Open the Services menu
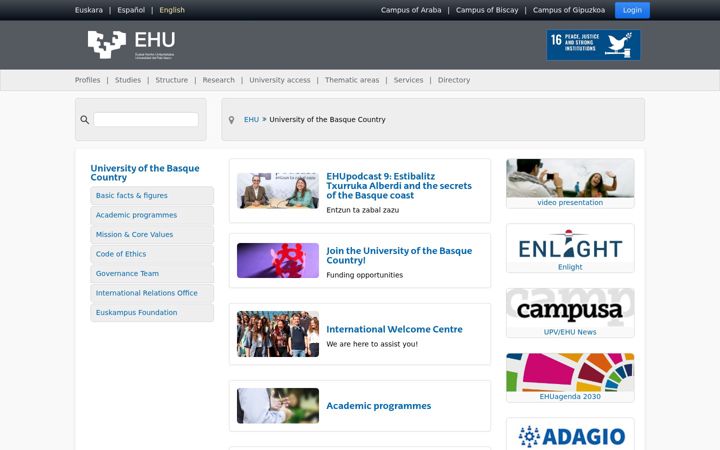Image resolution: width=720 pixels, height=450 pixels. pos(408,80)
